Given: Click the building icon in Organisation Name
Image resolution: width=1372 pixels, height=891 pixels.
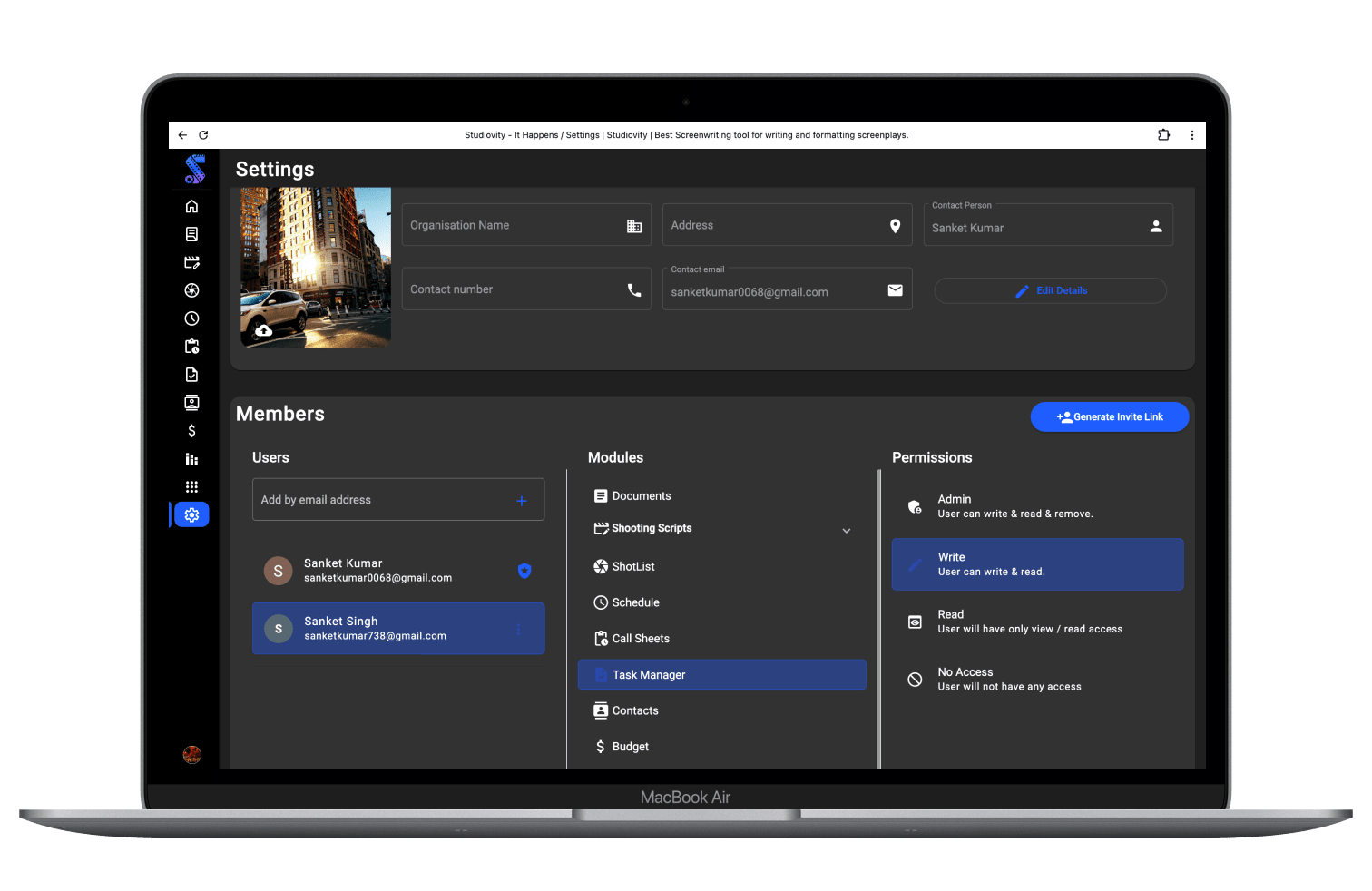Looking at the screenshot, I should coord(634,226).
